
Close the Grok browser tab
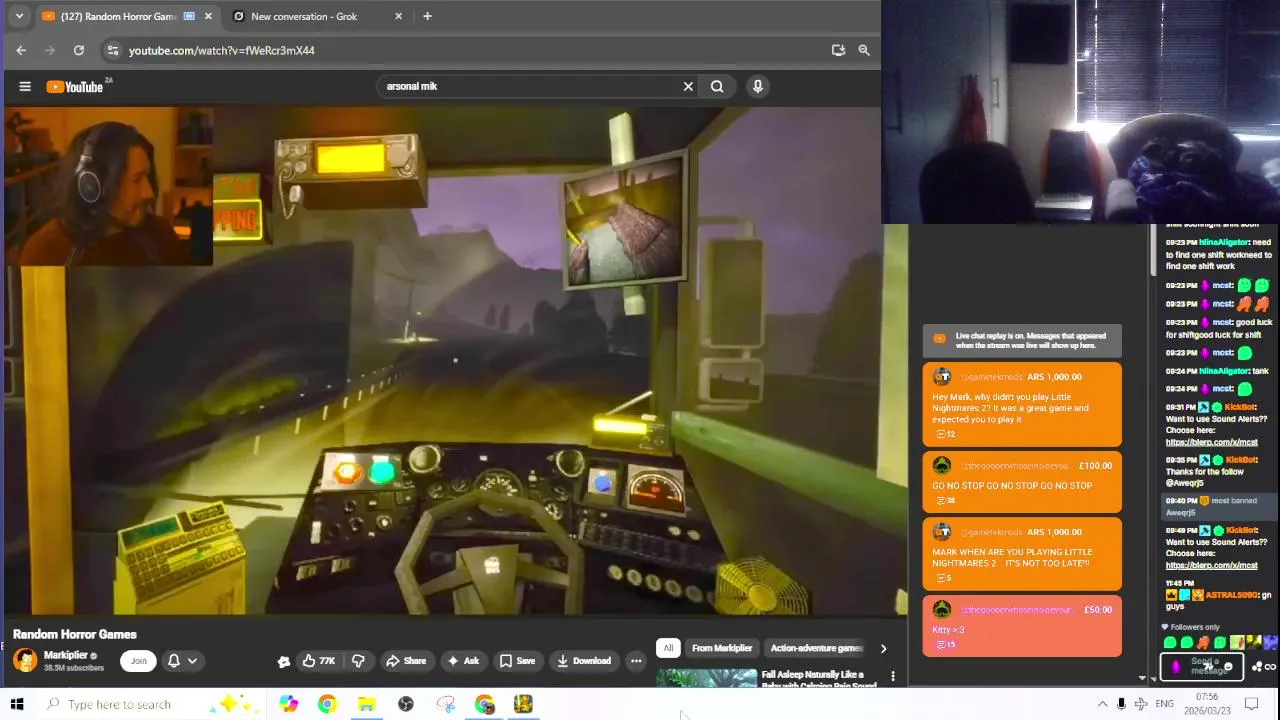click(399, 16)
